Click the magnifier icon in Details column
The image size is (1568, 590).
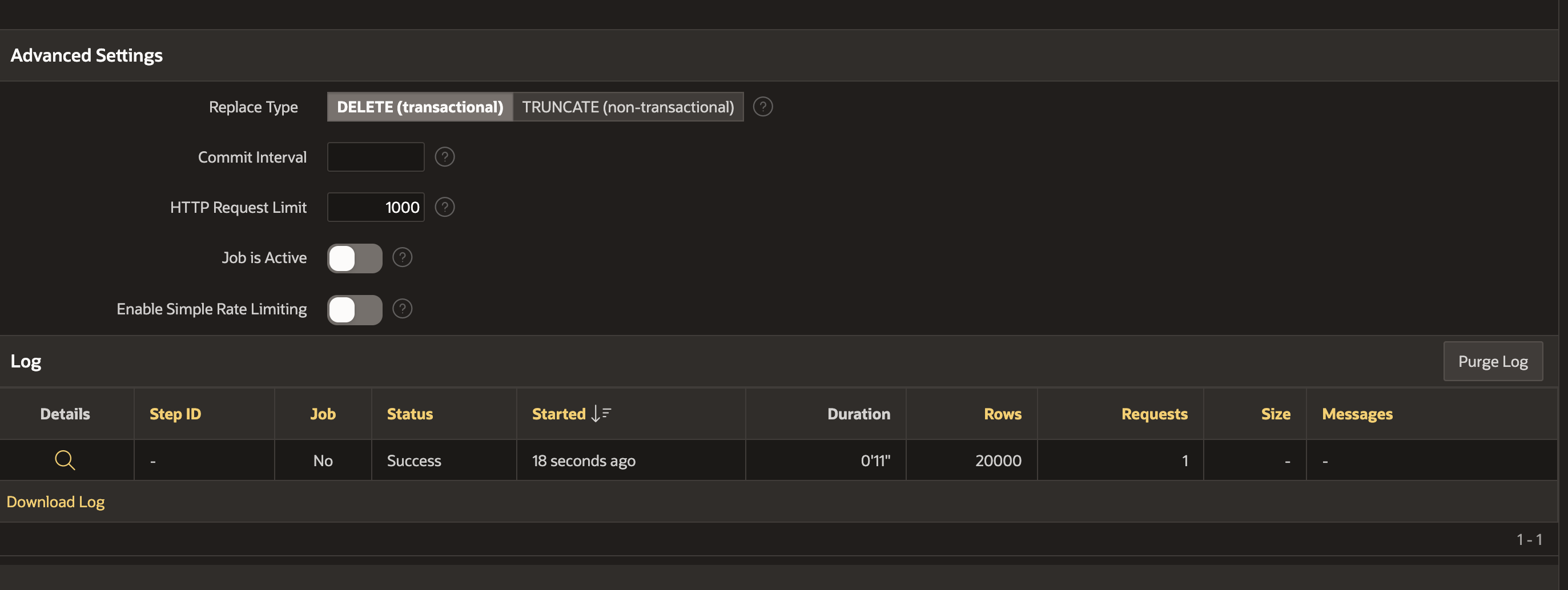[65, 460]
